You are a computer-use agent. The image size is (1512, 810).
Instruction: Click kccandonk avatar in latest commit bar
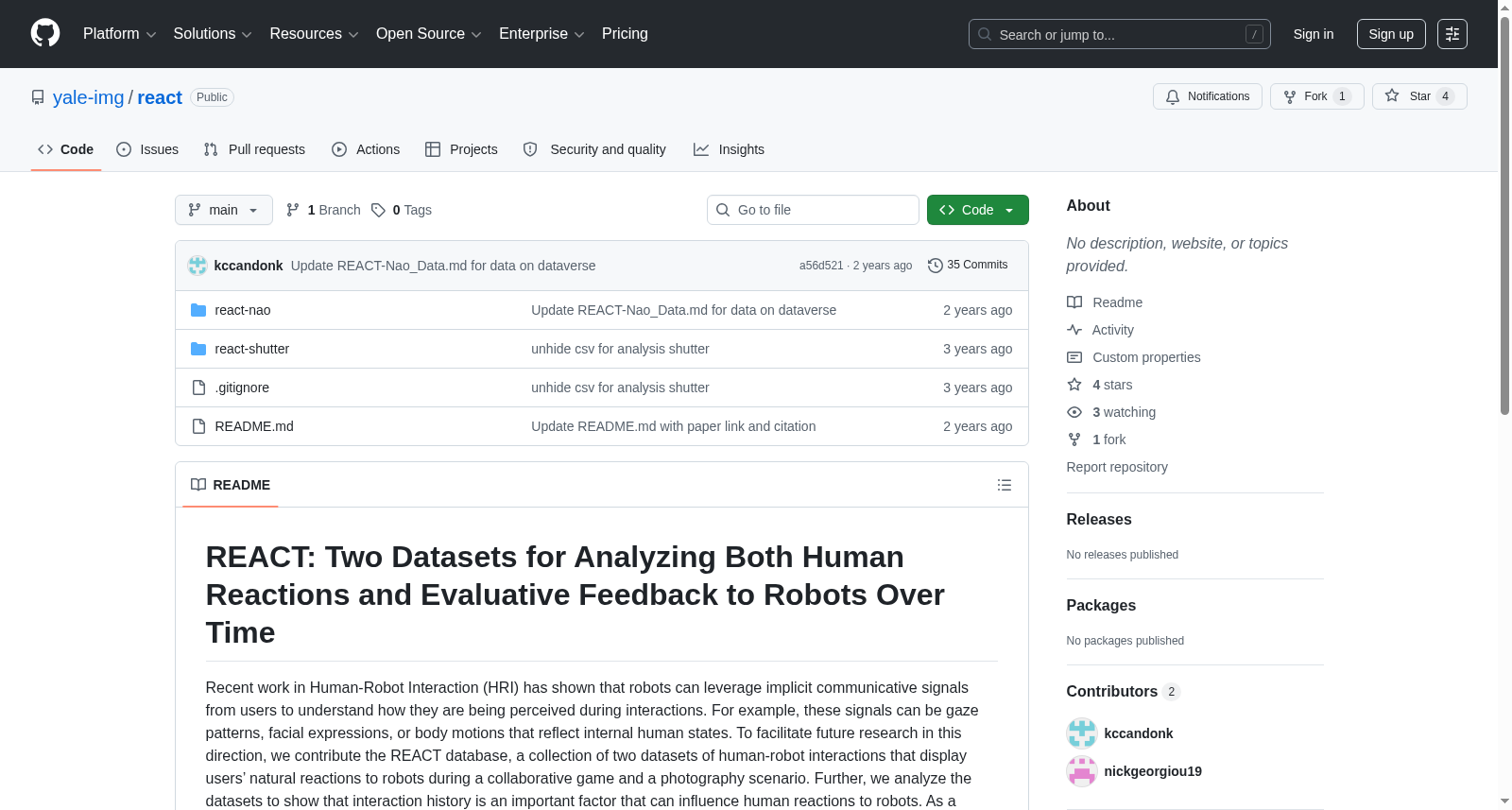click(198, 266)
